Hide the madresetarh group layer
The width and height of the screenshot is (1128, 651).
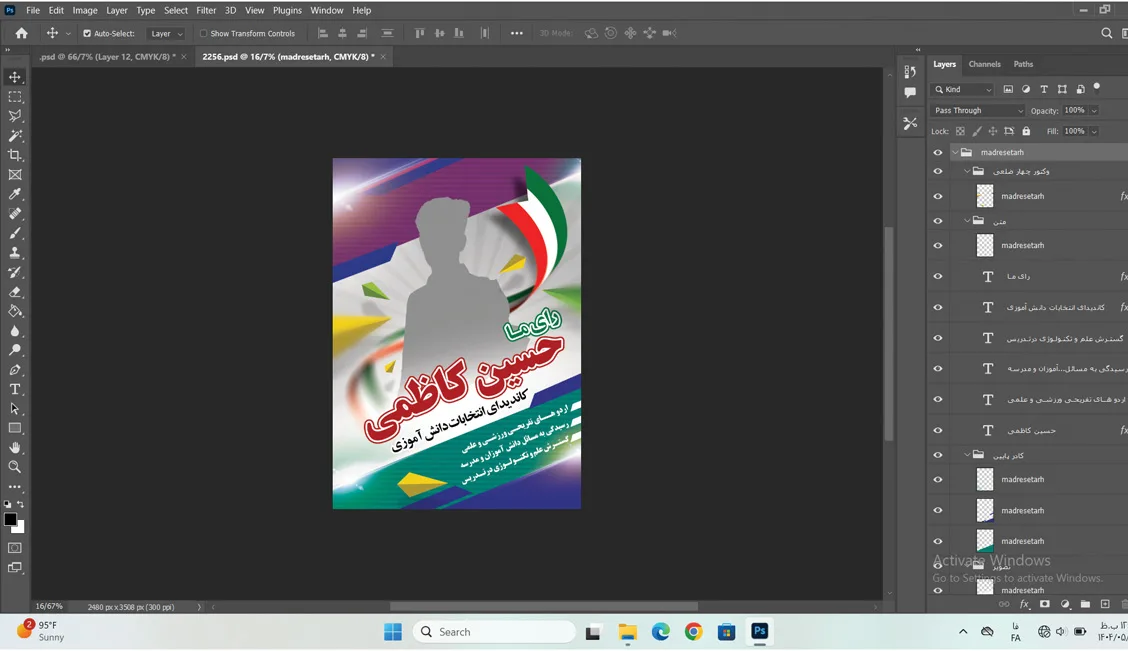click(937, 152)
